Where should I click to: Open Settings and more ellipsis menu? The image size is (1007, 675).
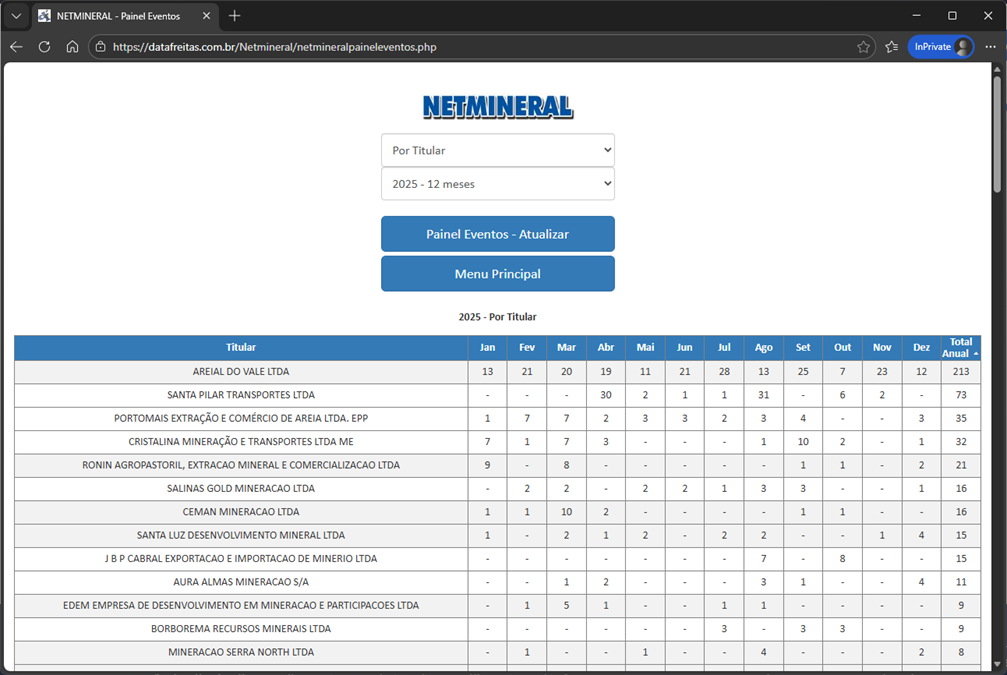pos(991,46)
